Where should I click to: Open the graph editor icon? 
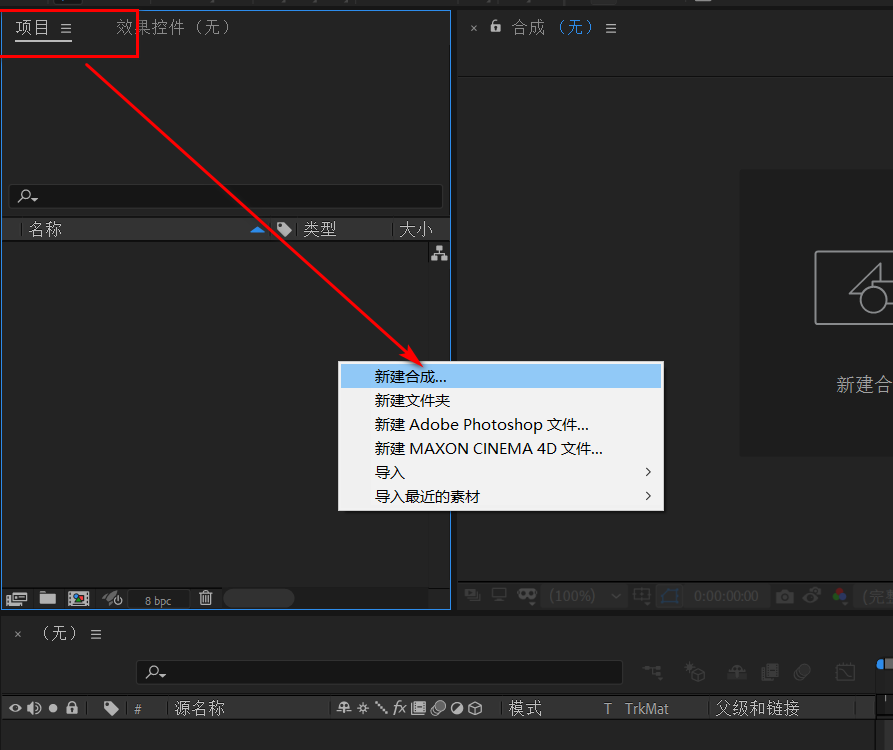tap(845, 673)
